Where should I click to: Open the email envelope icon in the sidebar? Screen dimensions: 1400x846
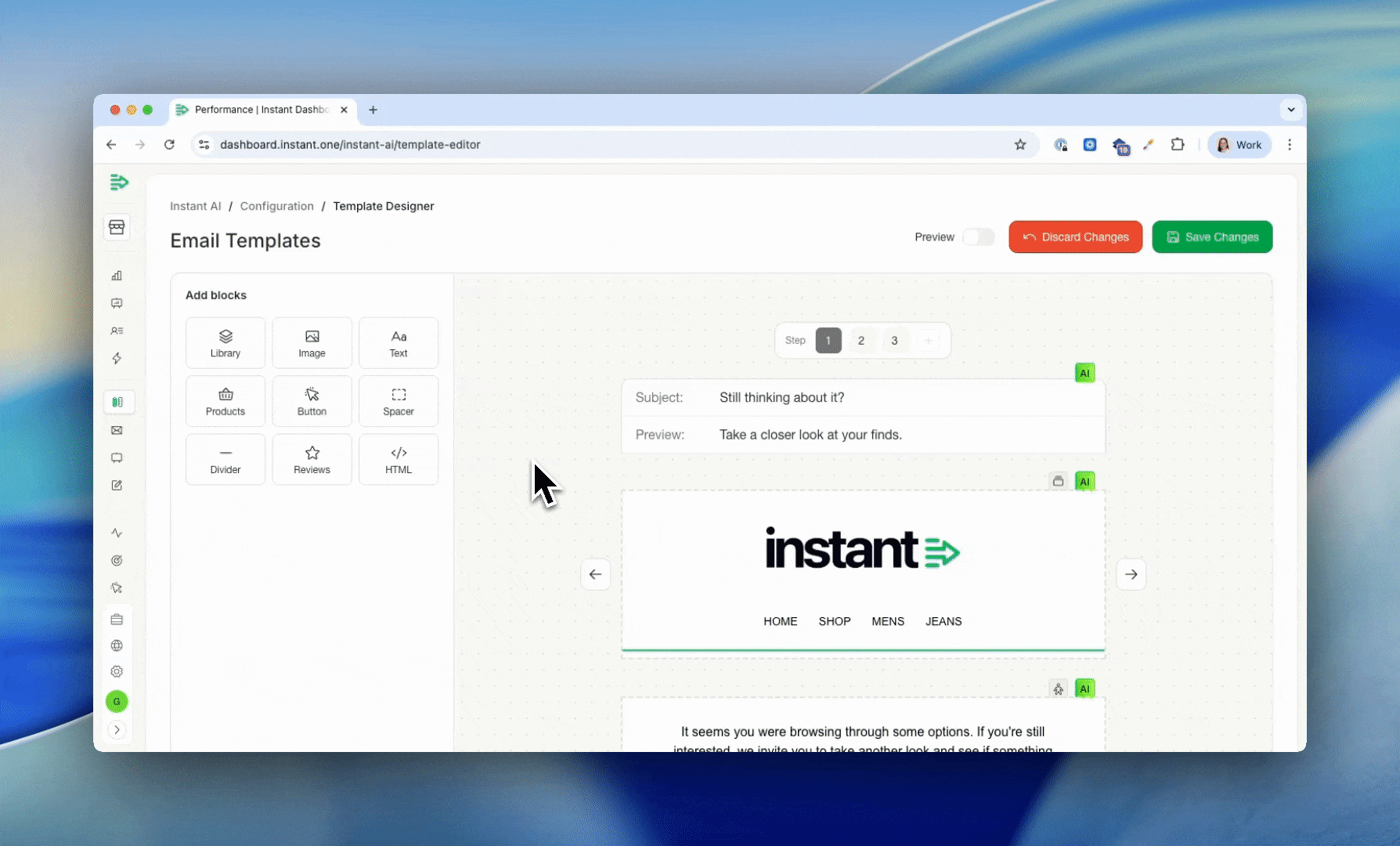pyautogui.click(x=117, y=430)
